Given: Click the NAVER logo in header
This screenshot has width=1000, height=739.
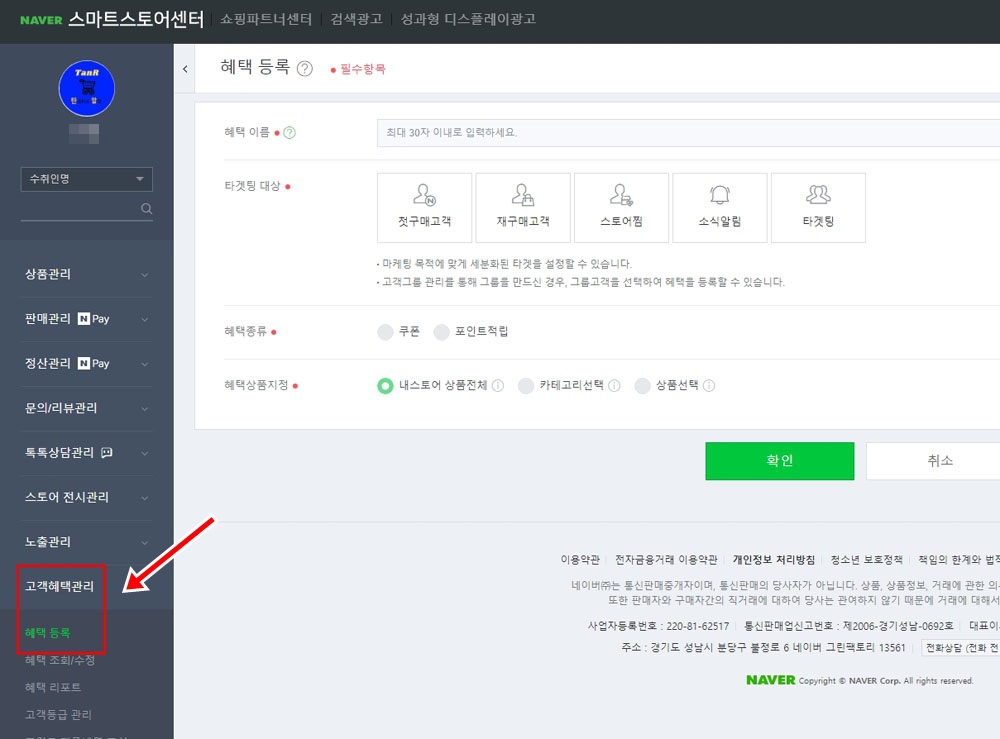Looking at the screenshot, I should (x=41, y=20).
